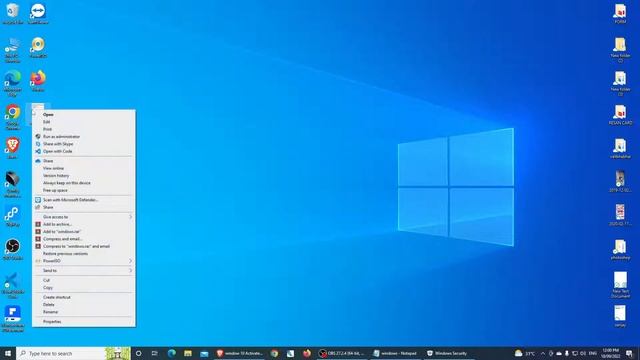Switch to Brave taskbar window
Image resolution: width=640 pixels, height=360 pixels.
240,353
